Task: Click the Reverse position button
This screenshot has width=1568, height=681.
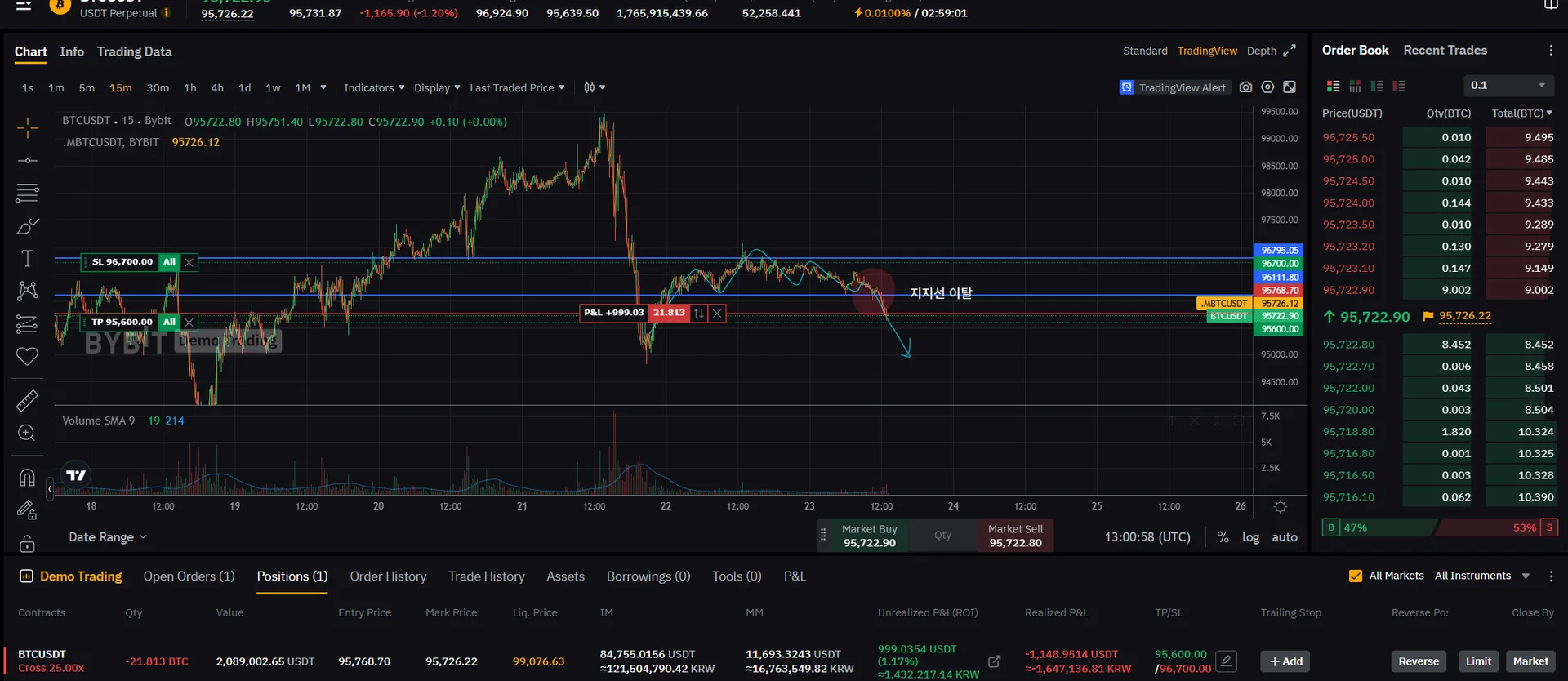Action: 1419,661
